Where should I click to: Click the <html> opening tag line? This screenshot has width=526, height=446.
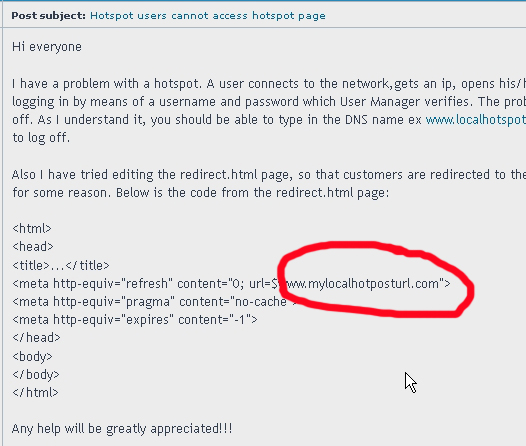click(x=32, y=229)
